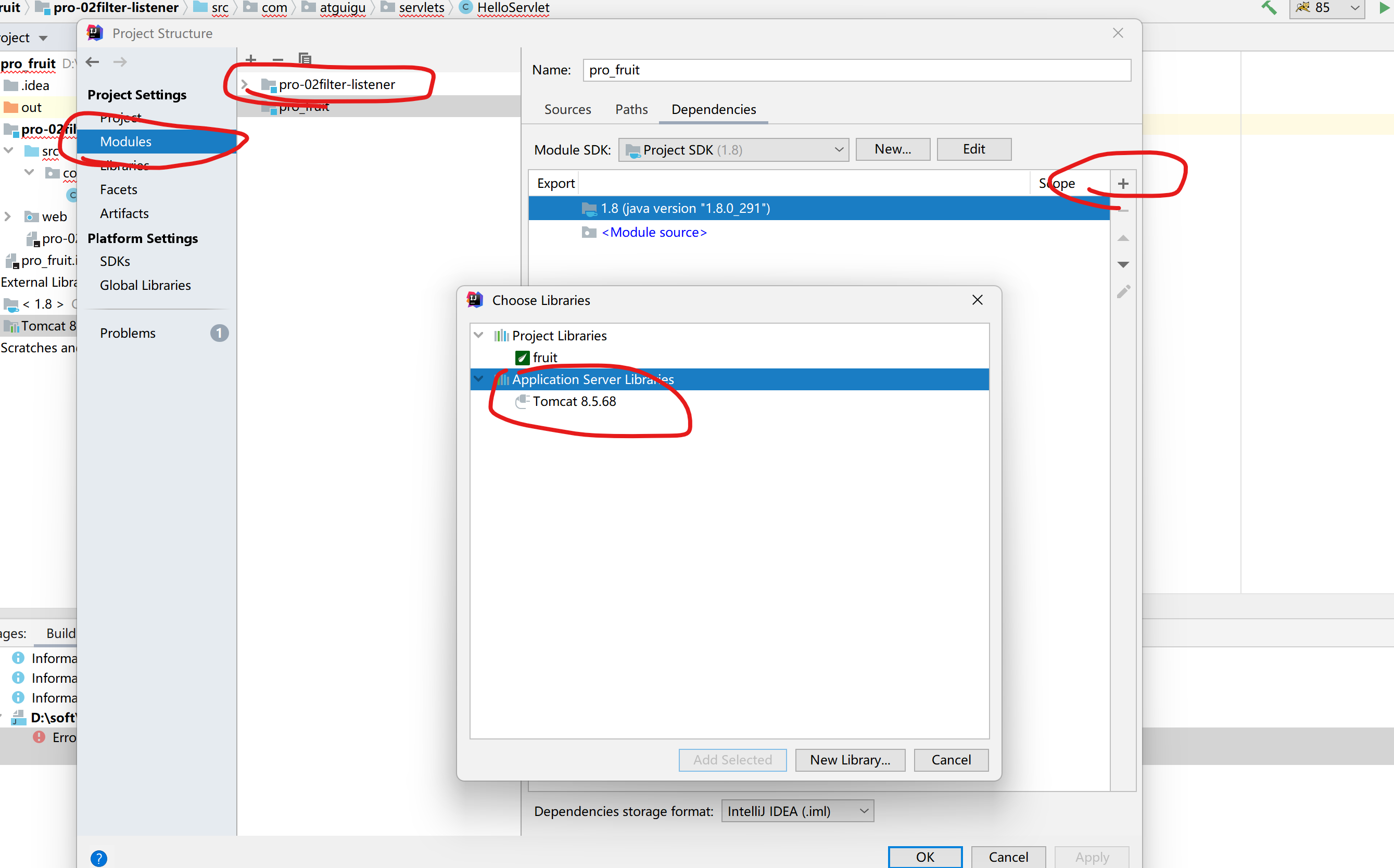Image resolution: width=1394 pixels, height=868 pixels.
Task: Open the Project view dropdown arrow
Action: pos(43,38)
